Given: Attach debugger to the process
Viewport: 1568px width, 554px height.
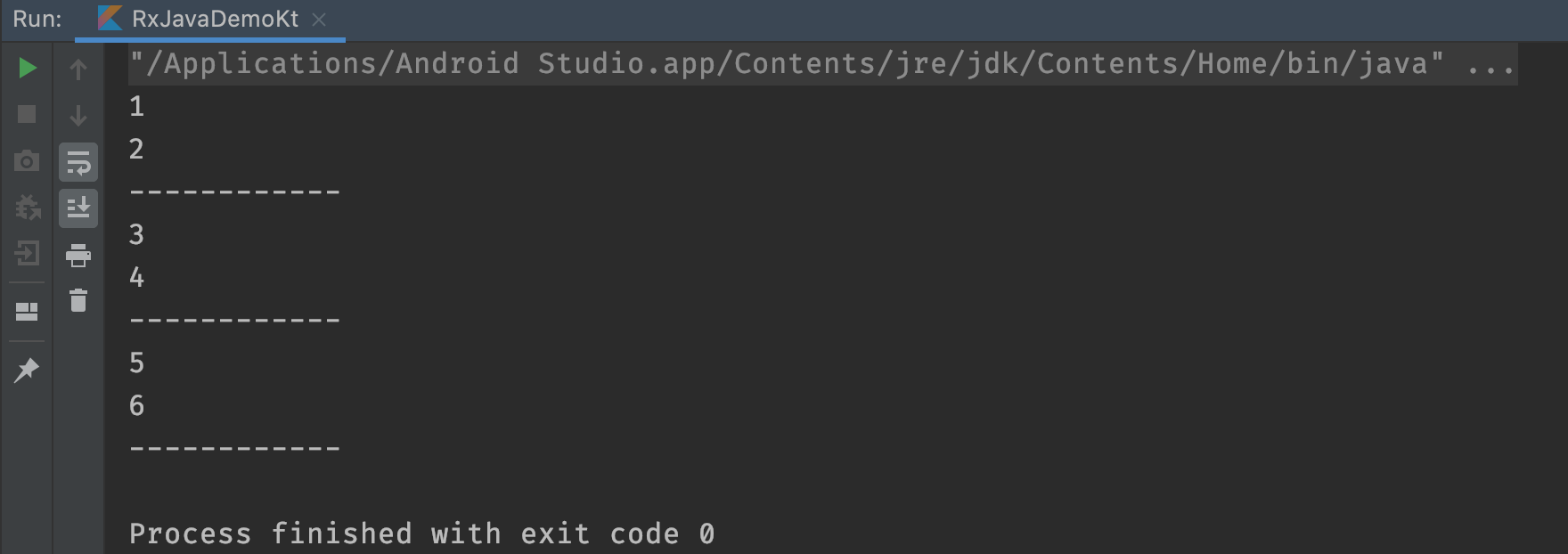Looking at the screenshot, I should point(27,208).
